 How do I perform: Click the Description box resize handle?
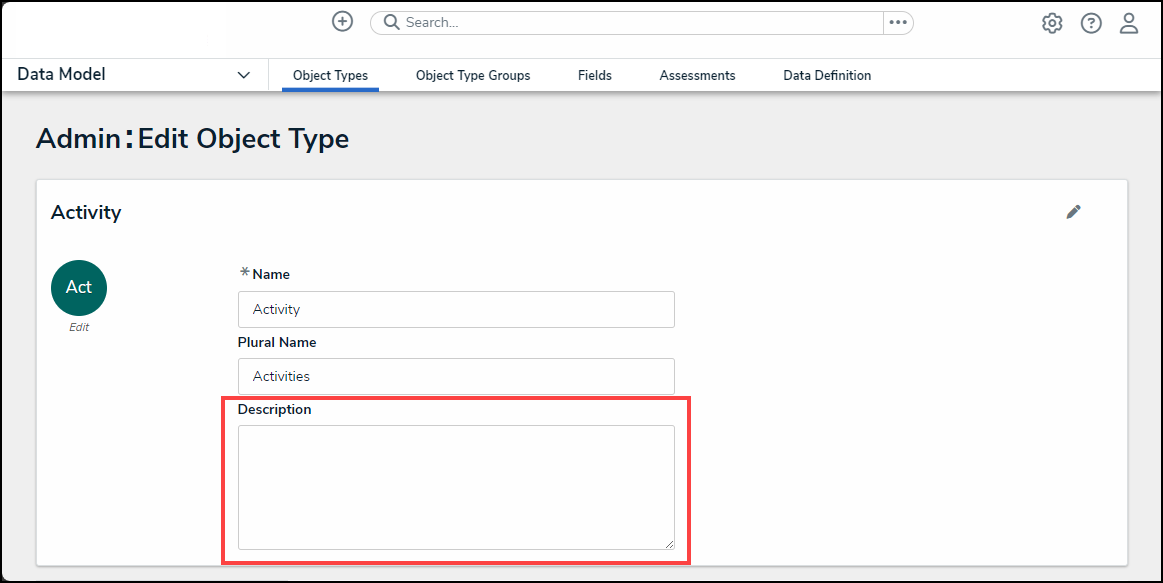pyautogui.click(x=669, y=543)
